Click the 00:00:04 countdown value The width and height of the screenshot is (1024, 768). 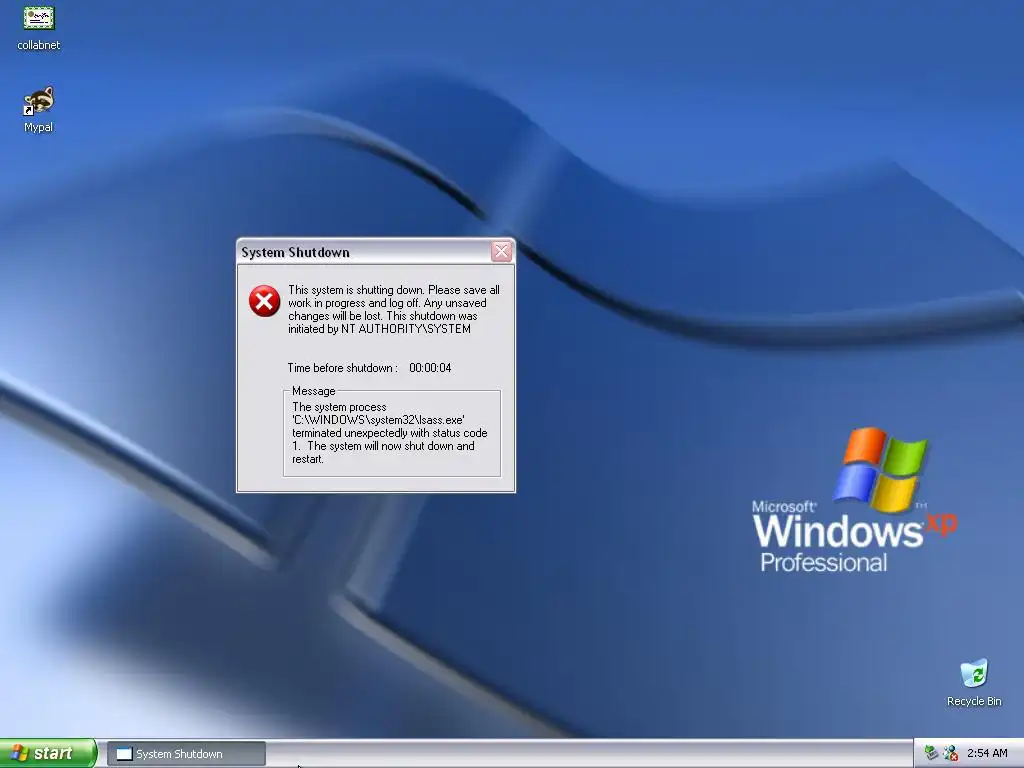coord(430,368)
